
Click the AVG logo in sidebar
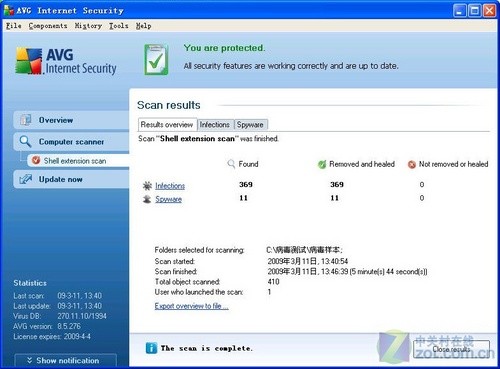pos(66,61)
